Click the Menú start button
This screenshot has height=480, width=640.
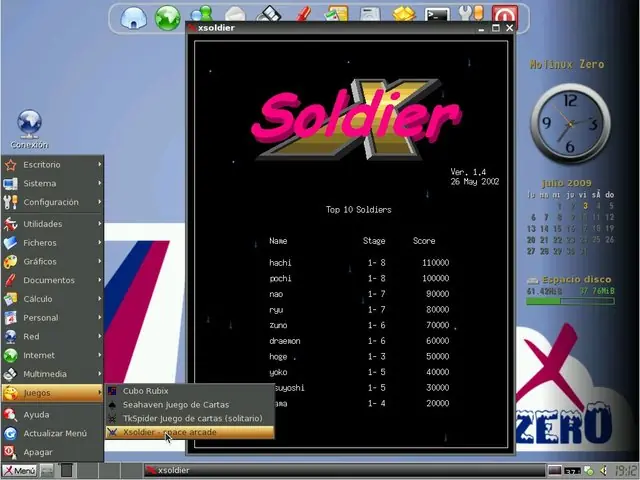coord(19,471)
